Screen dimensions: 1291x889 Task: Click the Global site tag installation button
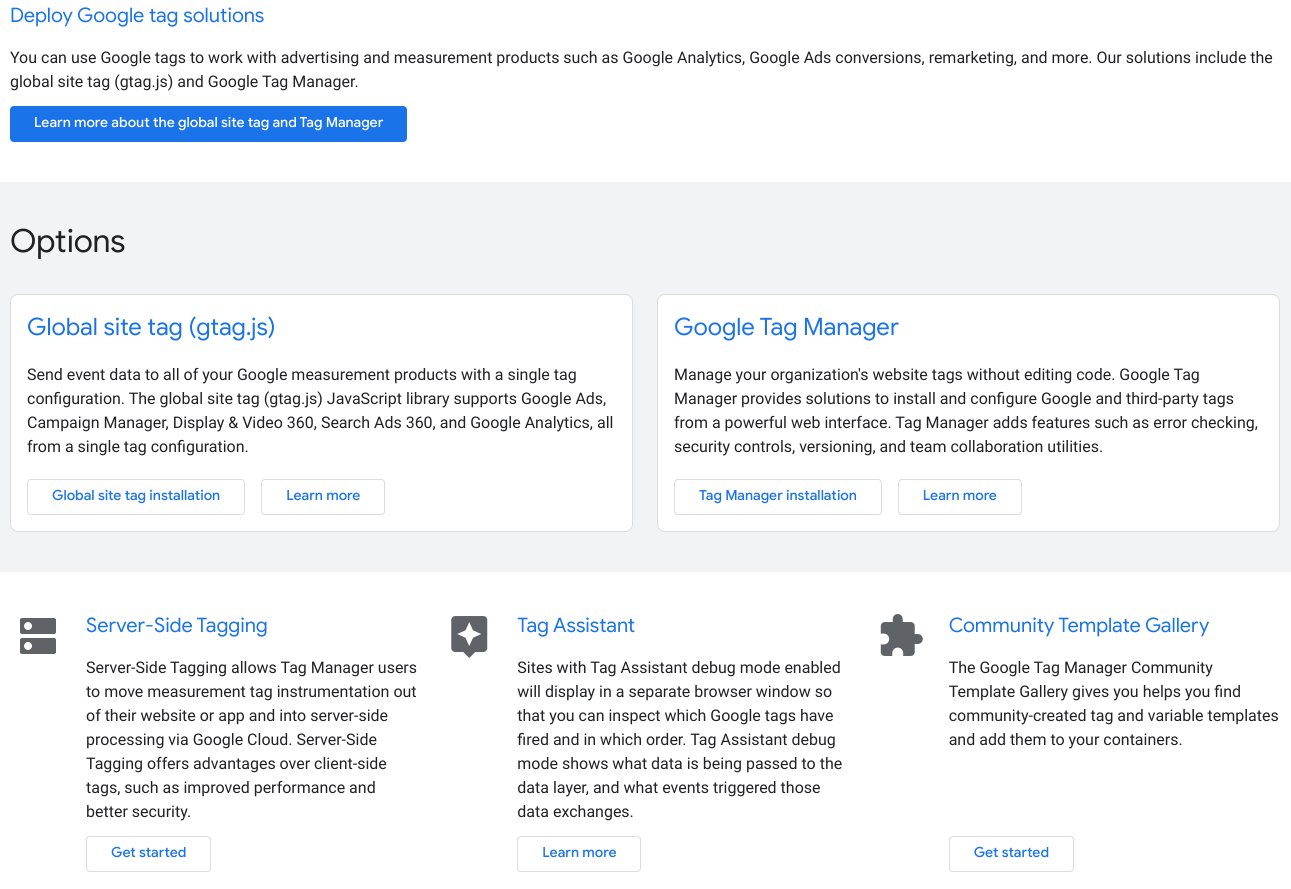pos(136,496)
